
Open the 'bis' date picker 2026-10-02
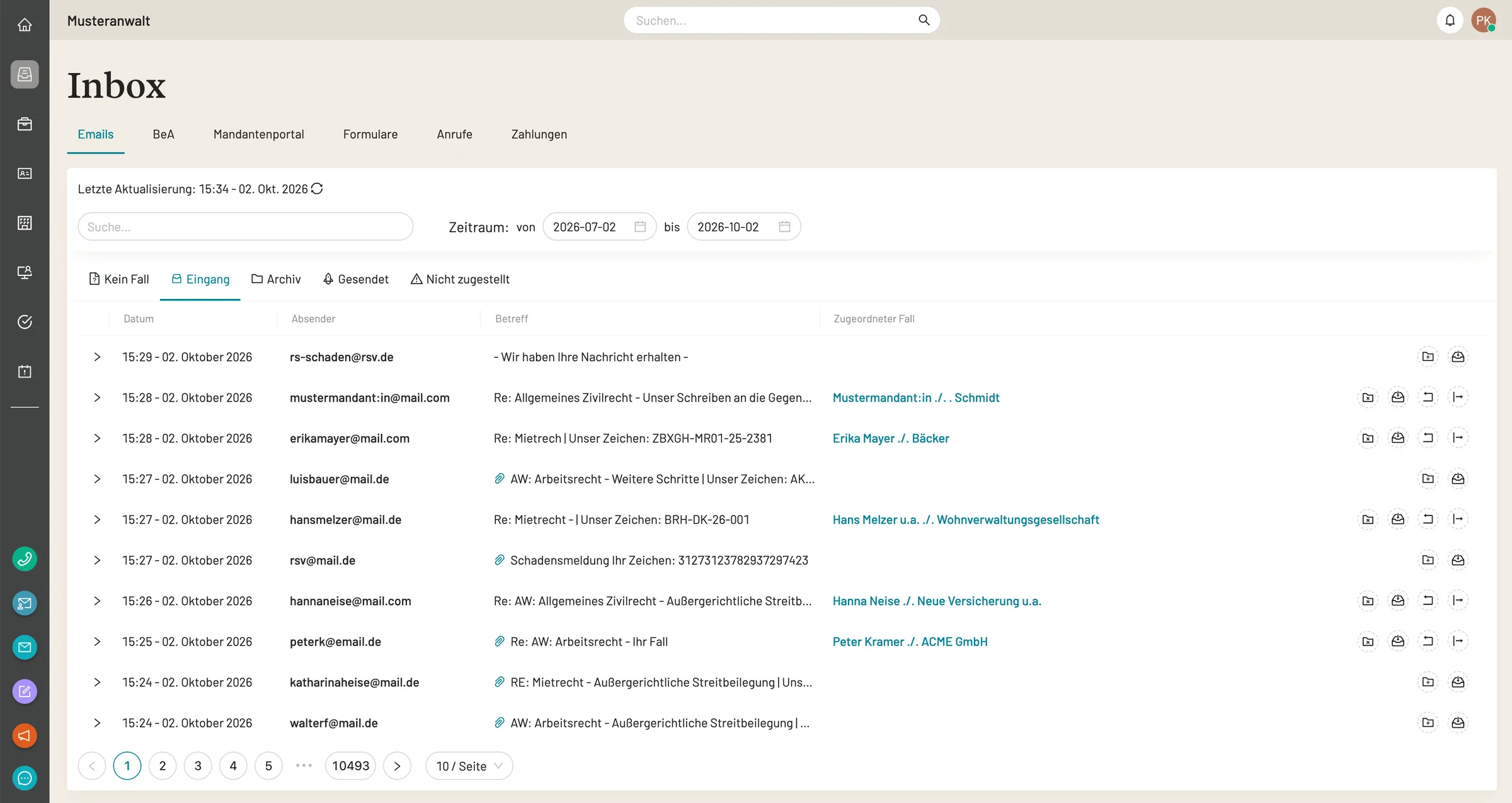coord(743,227)
